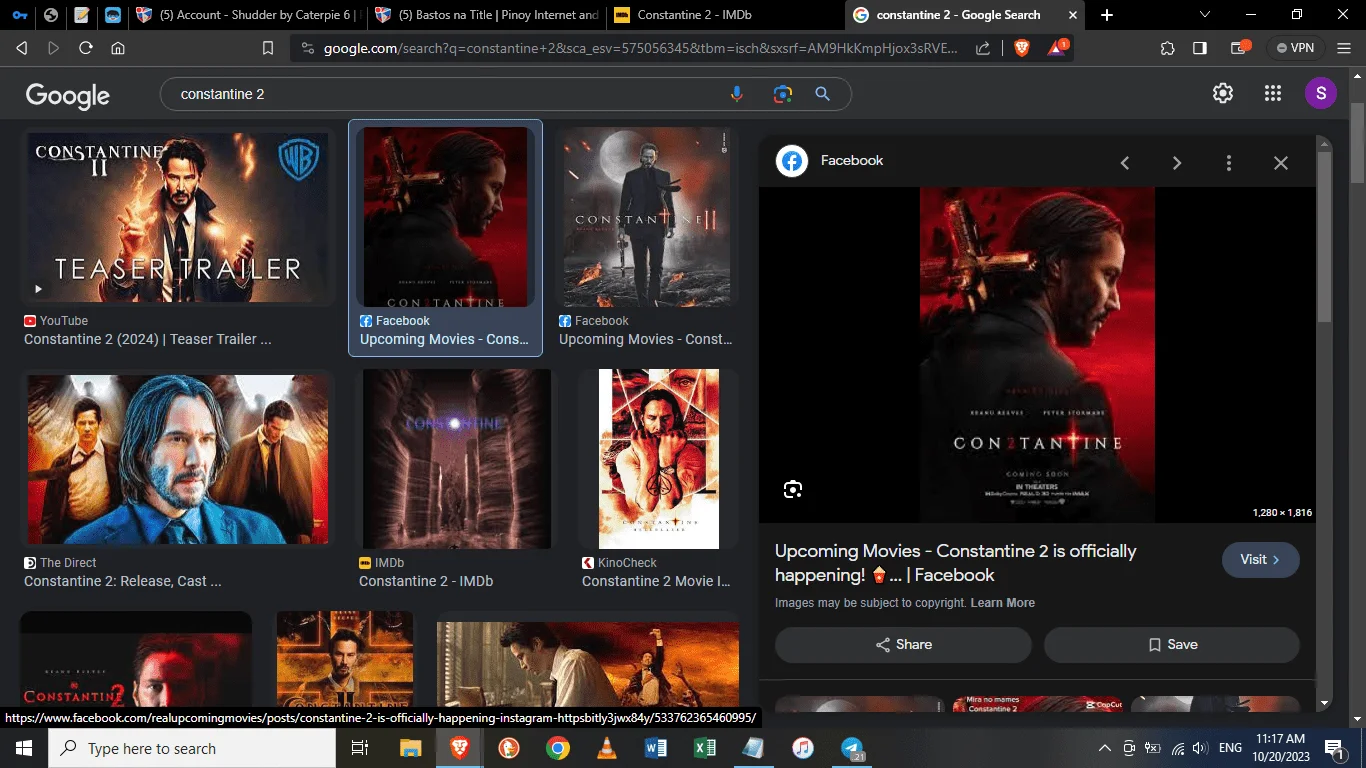1366x768 pixels.
Task: Click the VPN button in the toolbar
Action: tap(1295, 48)
